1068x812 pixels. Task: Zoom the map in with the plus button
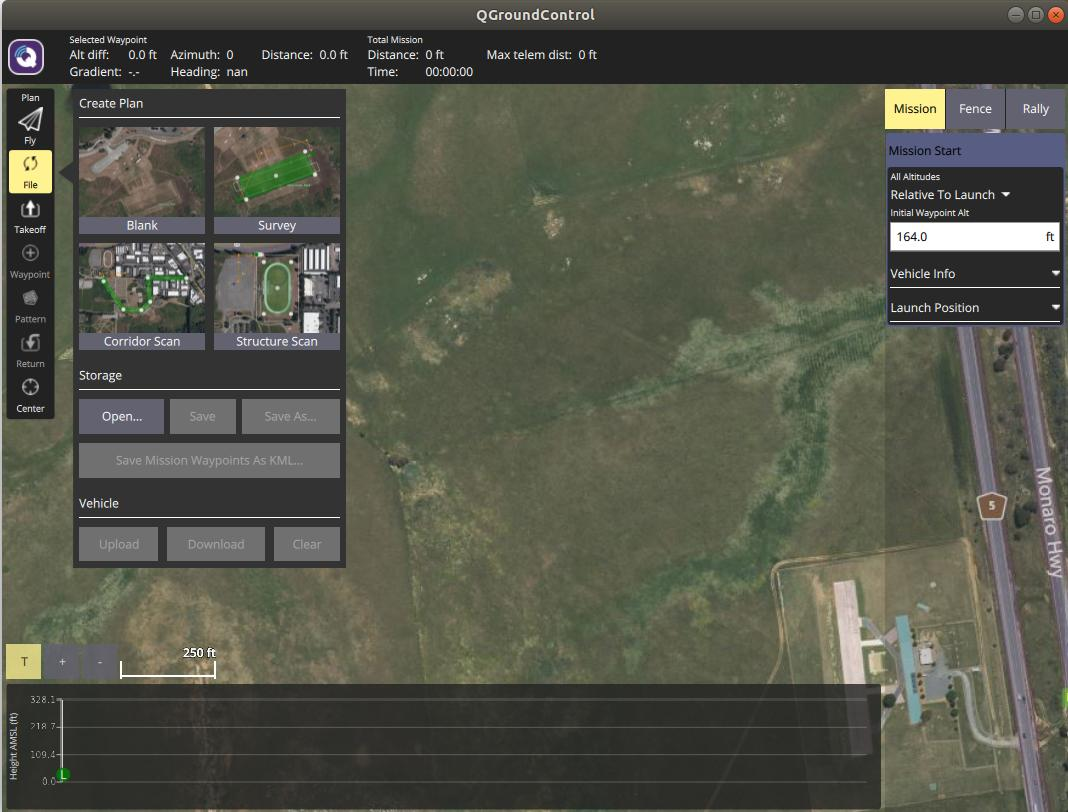(x=61, y=661)
